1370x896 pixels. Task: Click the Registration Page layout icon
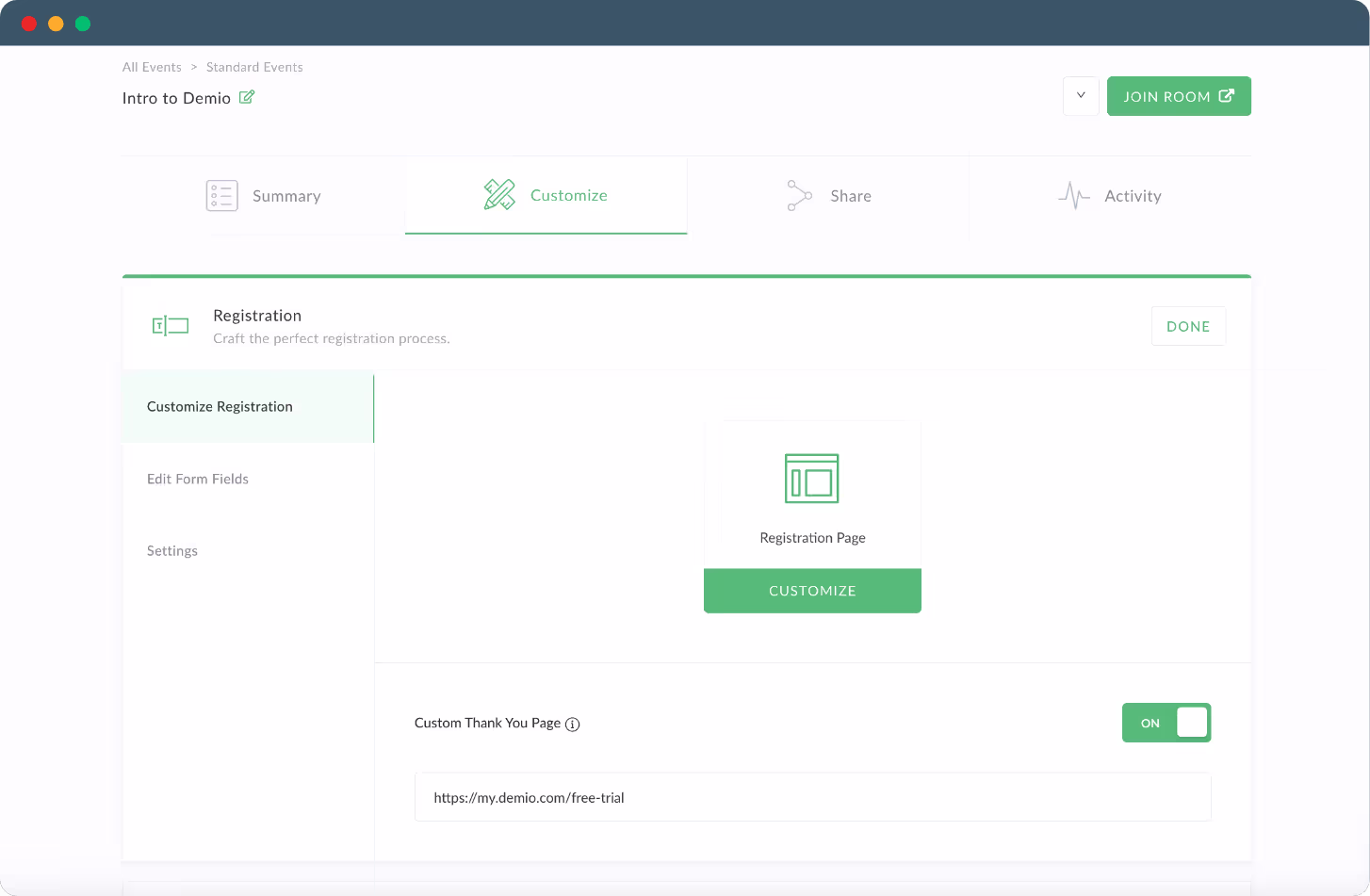(812, 479)
